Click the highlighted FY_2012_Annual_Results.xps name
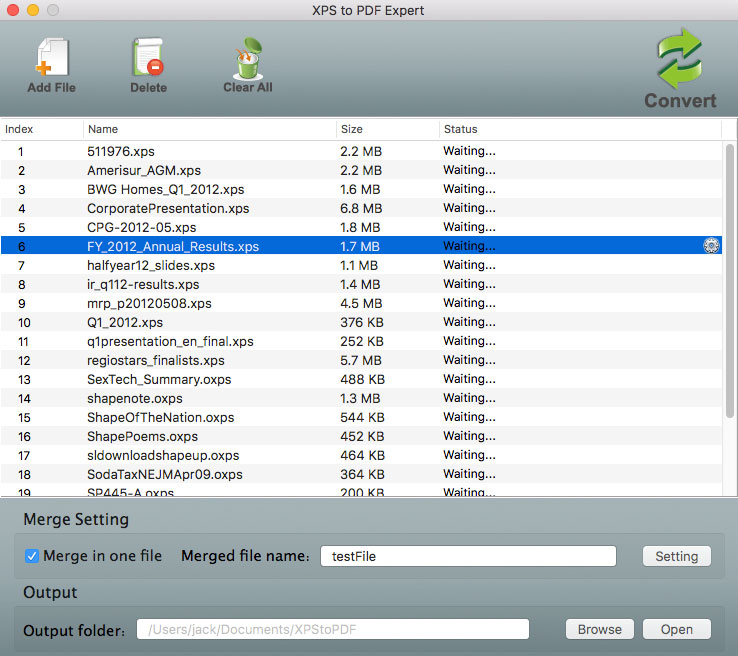 (x=173, y=246)
